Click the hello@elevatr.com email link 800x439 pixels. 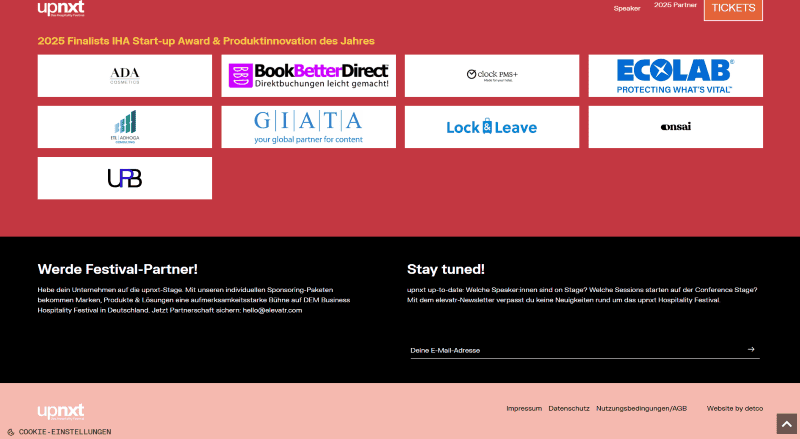(x=272, y=310)
